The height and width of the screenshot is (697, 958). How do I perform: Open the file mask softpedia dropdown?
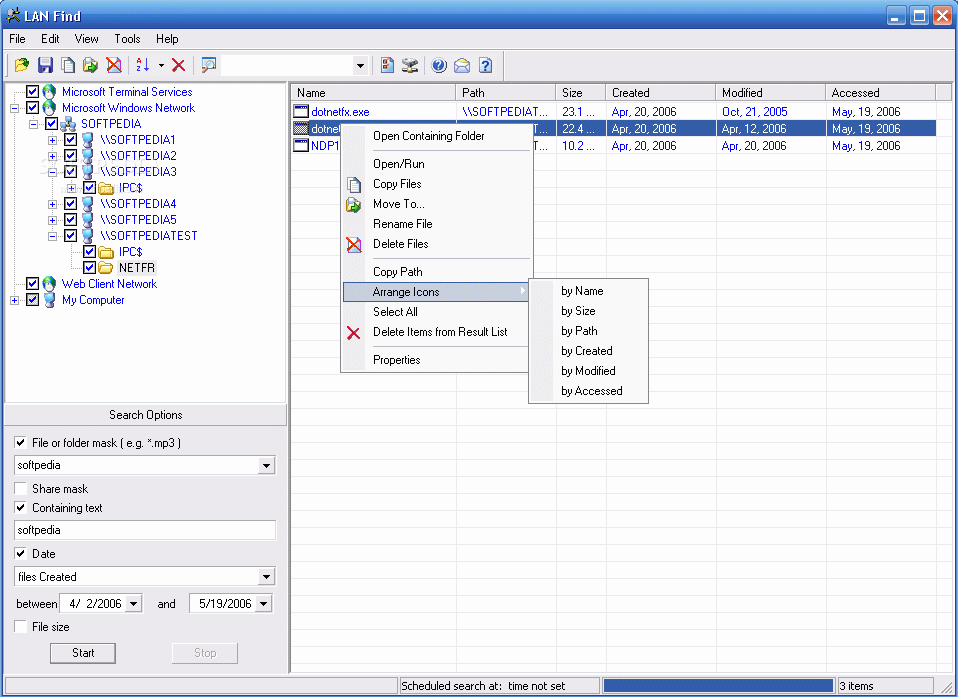266,465
